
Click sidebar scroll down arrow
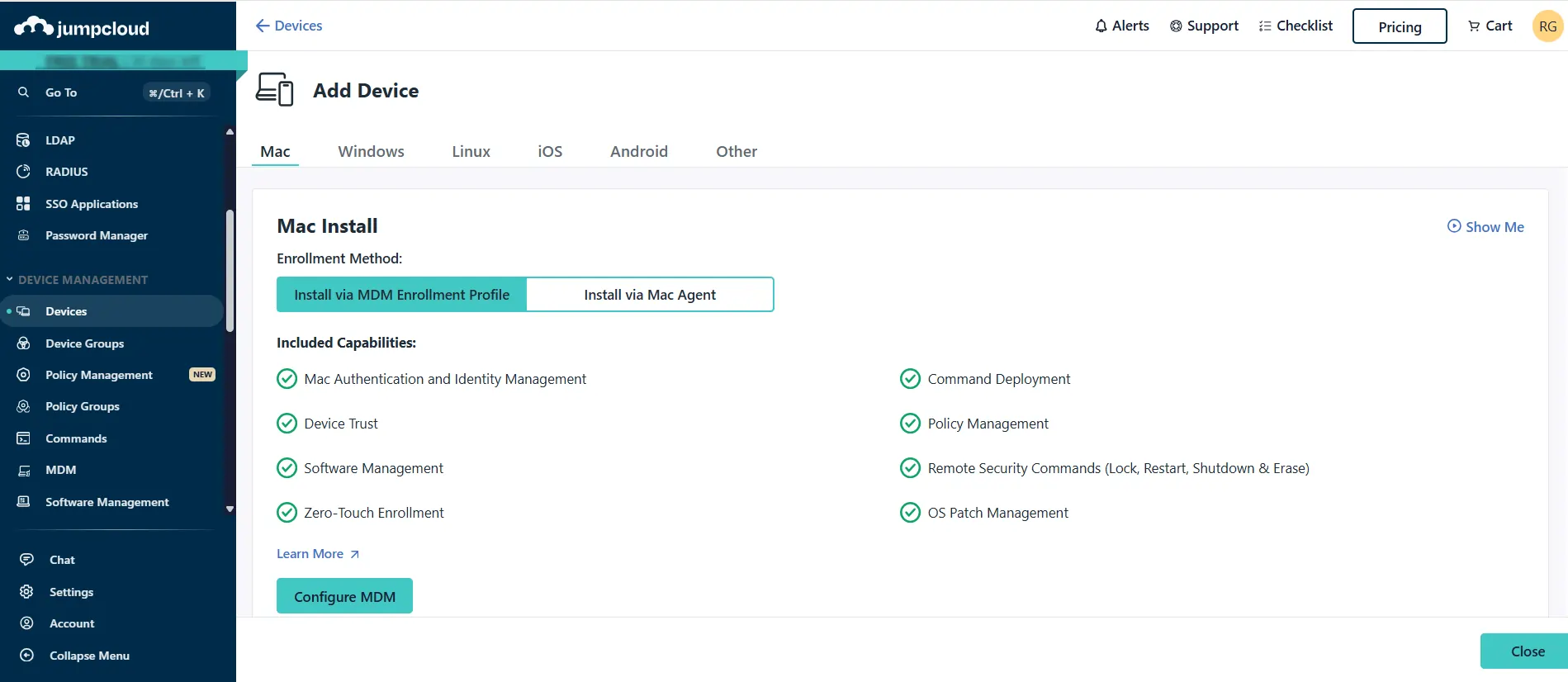(230, 509)
